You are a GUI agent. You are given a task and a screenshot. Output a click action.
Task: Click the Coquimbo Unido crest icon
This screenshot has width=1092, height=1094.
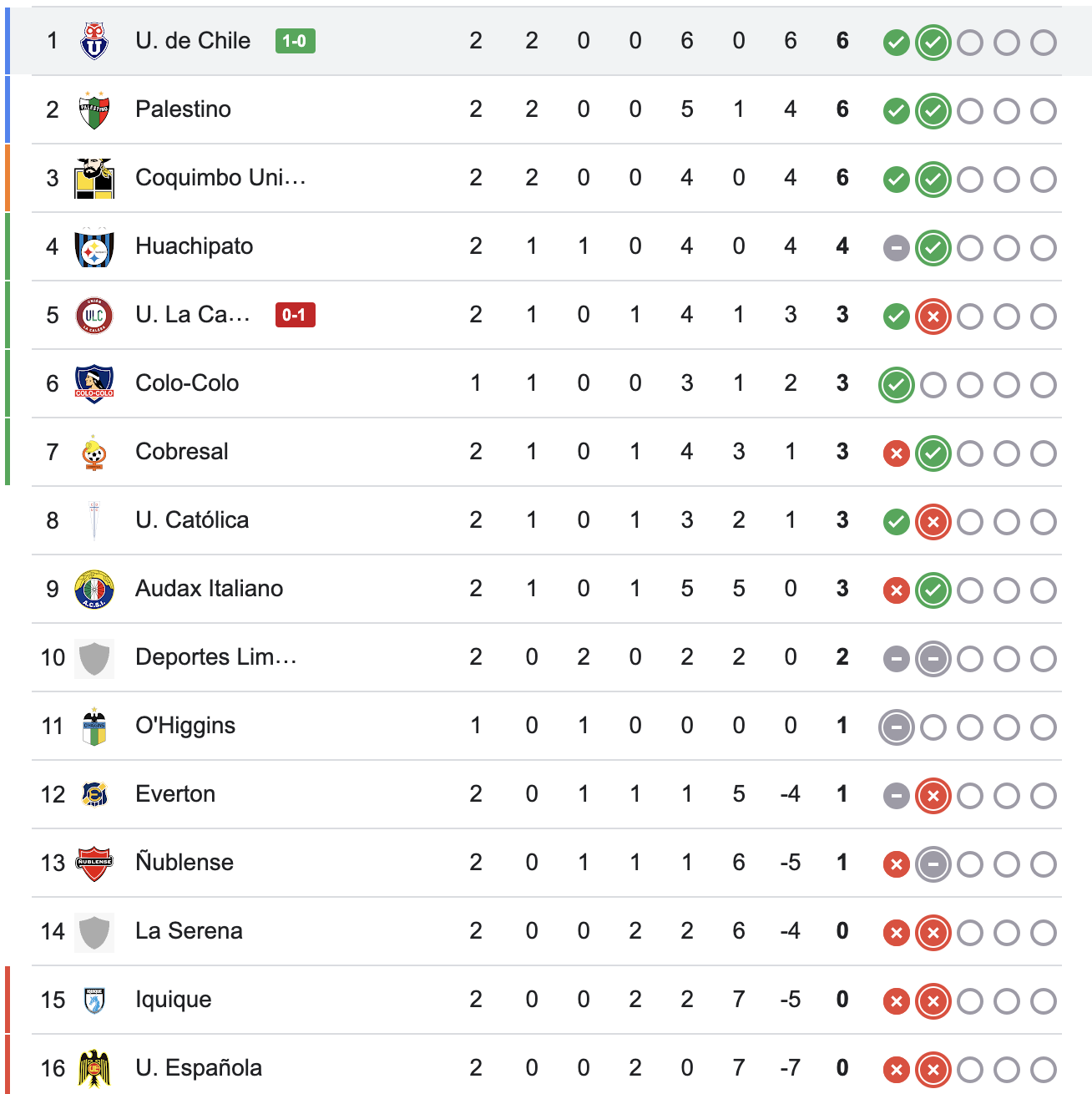click(94, 178)
